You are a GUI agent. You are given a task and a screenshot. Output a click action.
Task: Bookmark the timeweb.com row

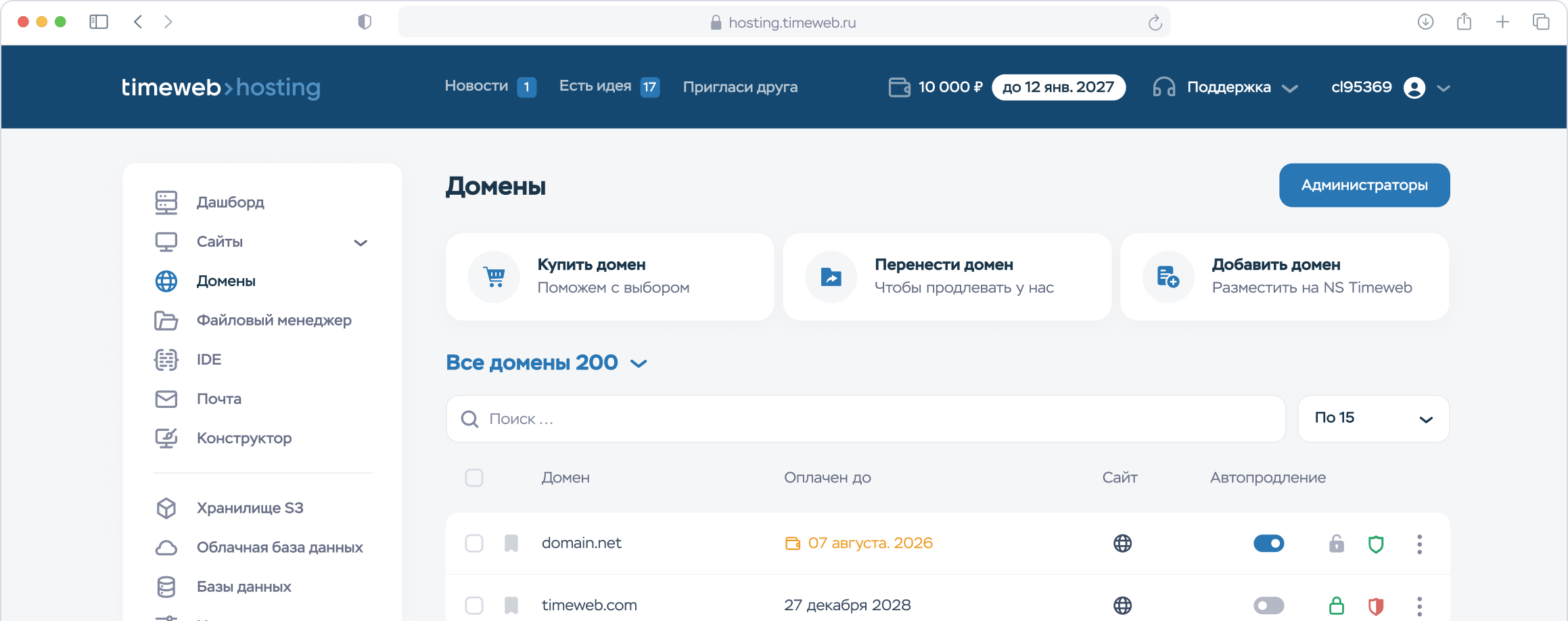tap(511, 605)
